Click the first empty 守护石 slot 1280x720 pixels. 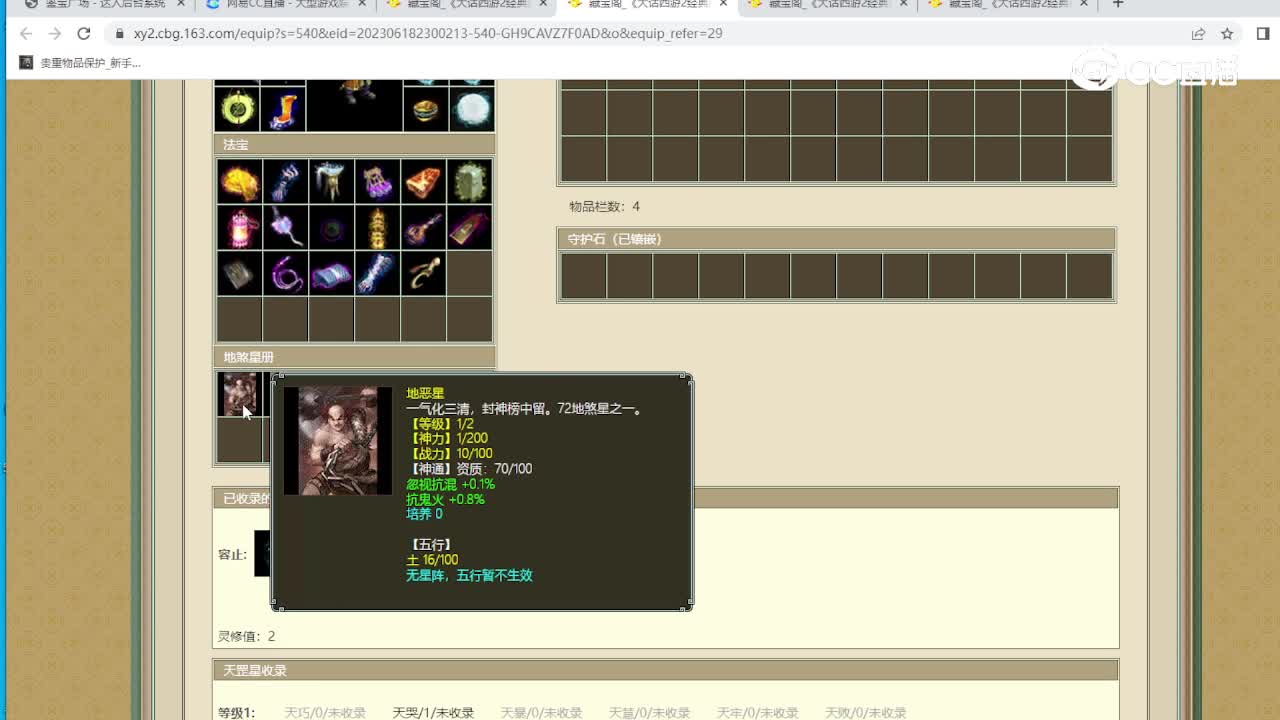click(x=583, y=276)
